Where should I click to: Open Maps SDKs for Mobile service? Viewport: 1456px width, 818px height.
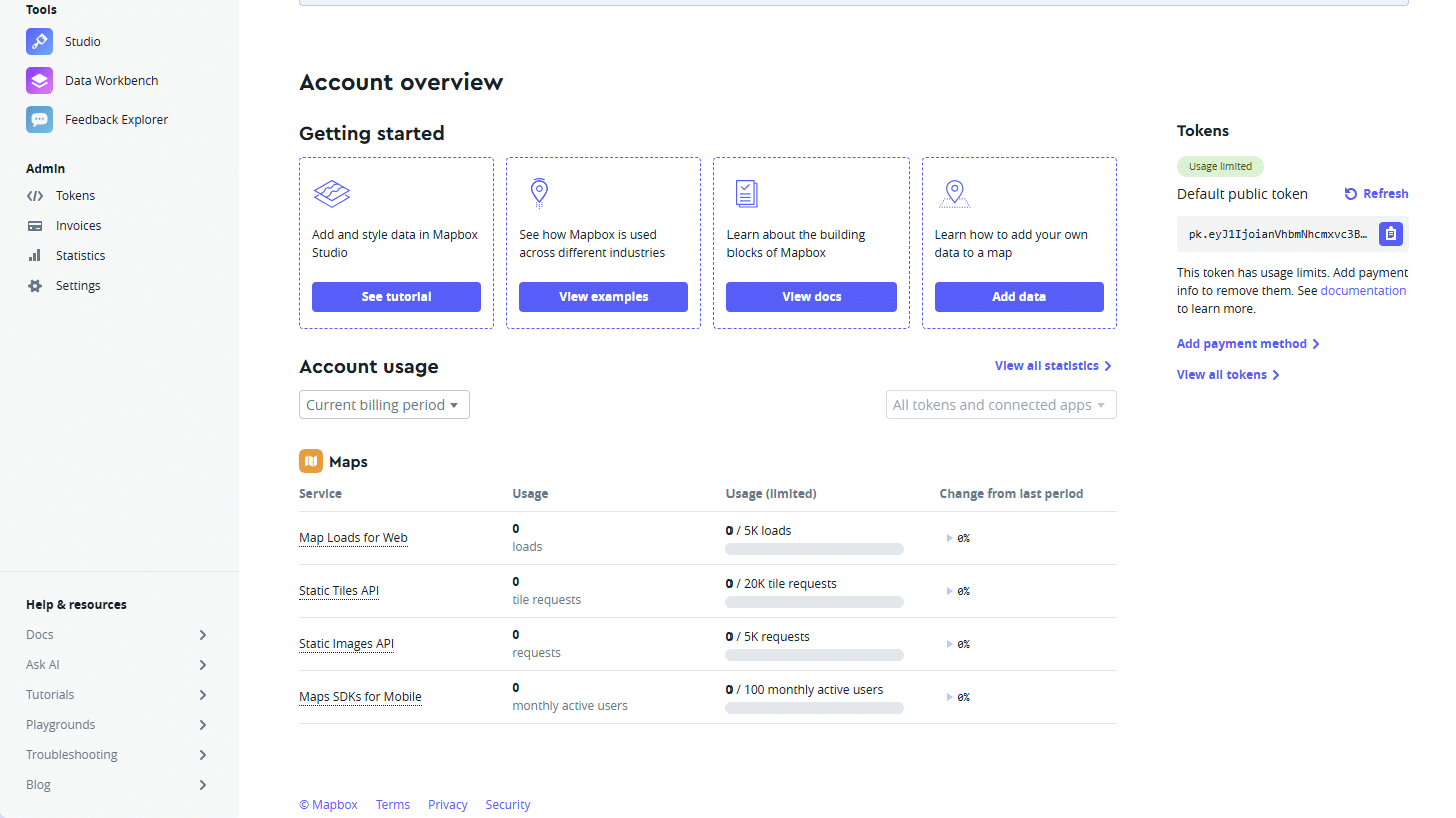coord(360,697)
